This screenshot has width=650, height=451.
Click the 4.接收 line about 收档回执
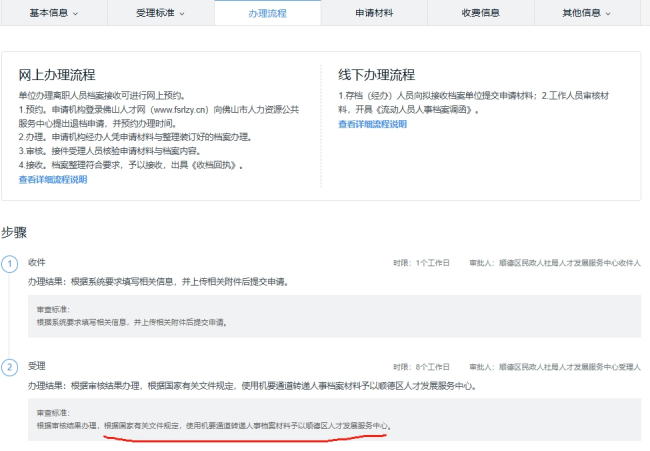tap(131, 165)
